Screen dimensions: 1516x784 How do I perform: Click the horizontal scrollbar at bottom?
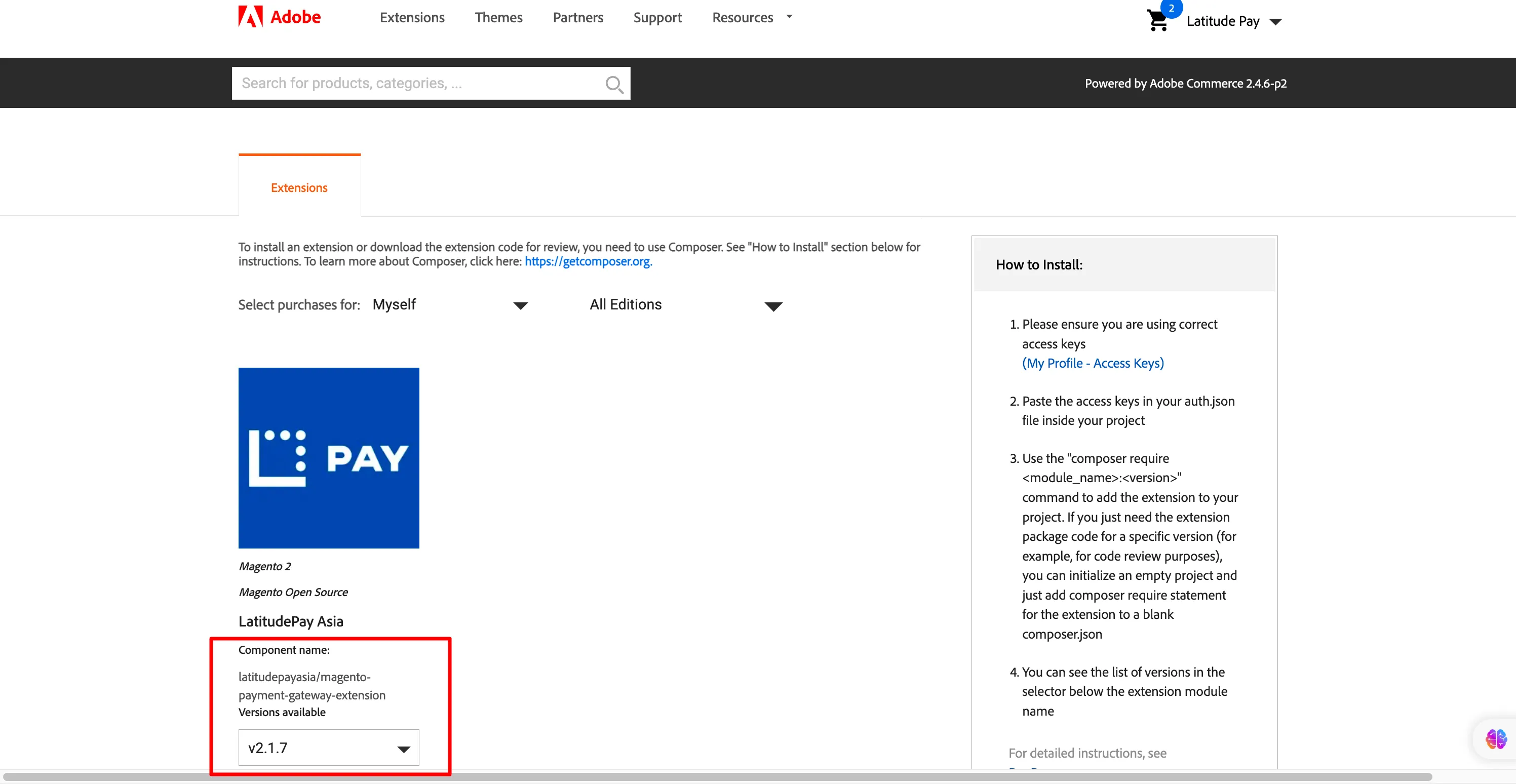tap(717, 776)
